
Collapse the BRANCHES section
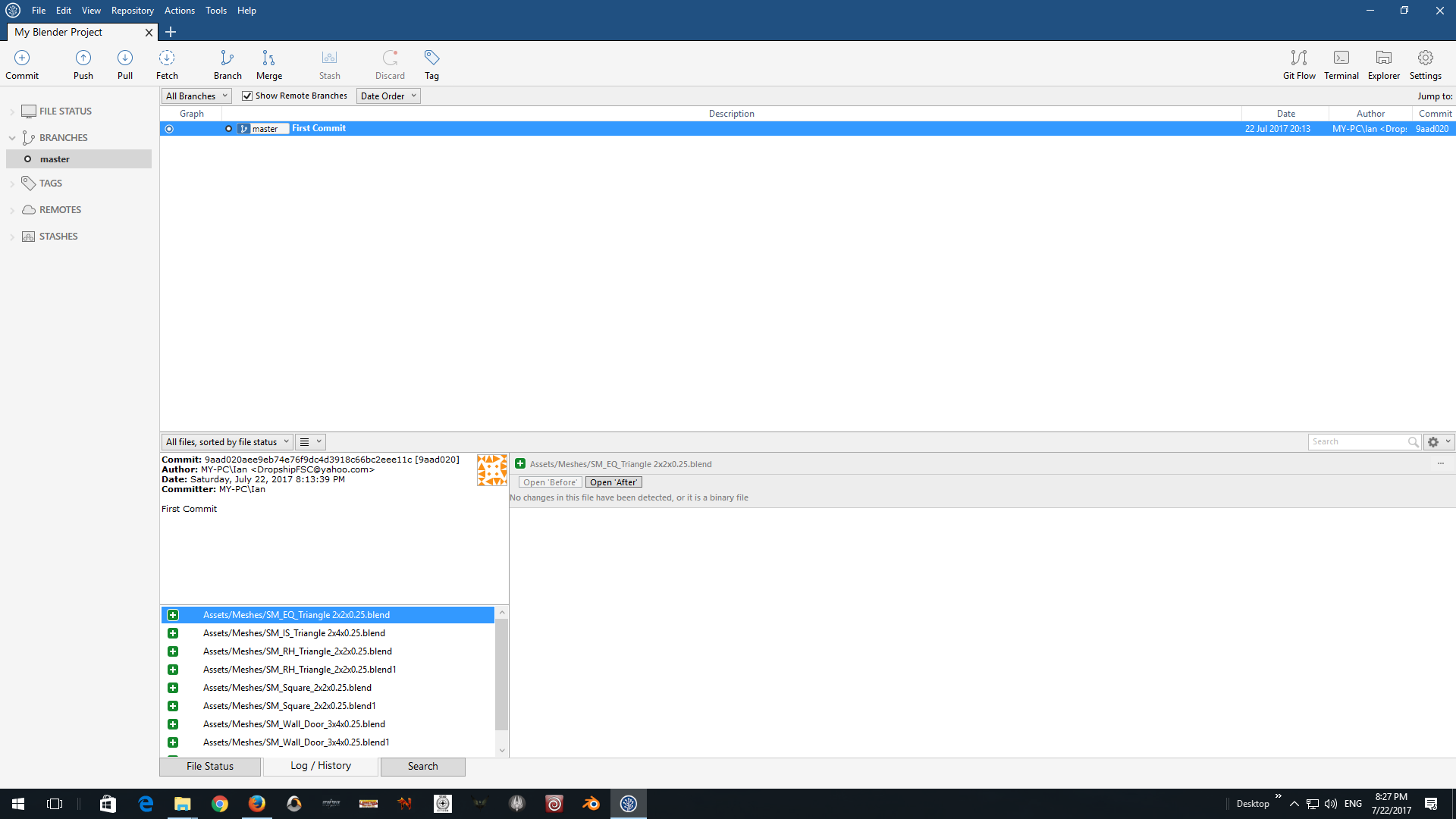coord(12,137)
